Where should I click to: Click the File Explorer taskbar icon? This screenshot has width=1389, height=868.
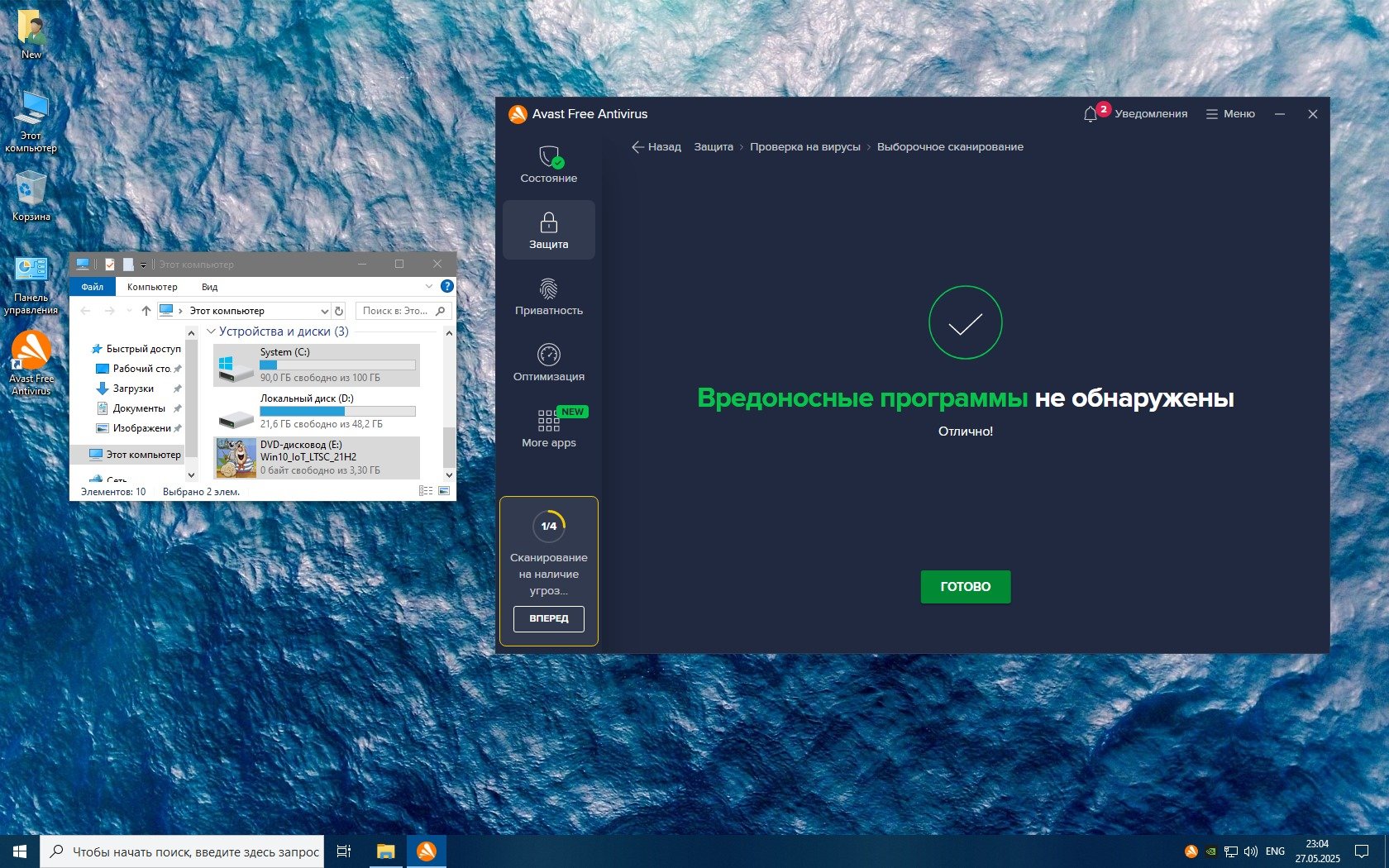385,851
